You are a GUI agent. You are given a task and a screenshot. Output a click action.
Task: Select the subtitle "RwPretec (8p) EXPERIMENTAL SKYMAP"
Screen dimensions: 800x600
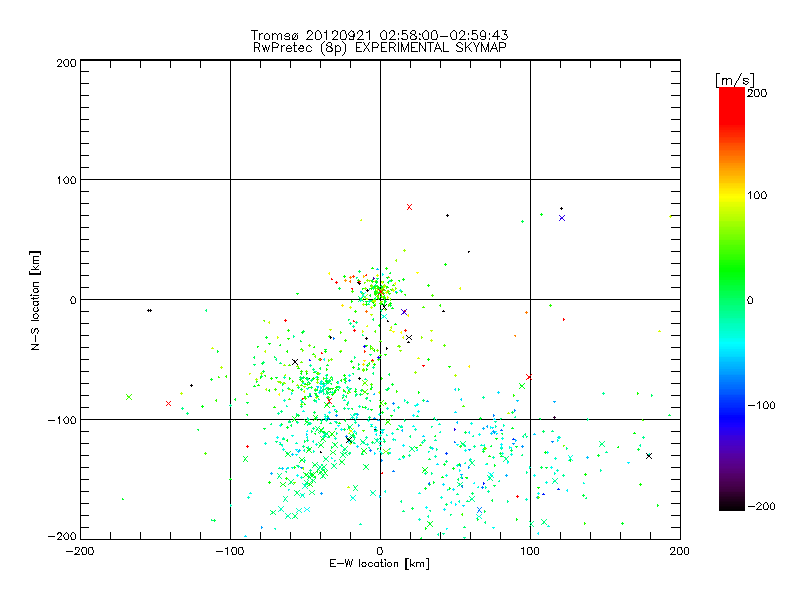pos(379,47)
